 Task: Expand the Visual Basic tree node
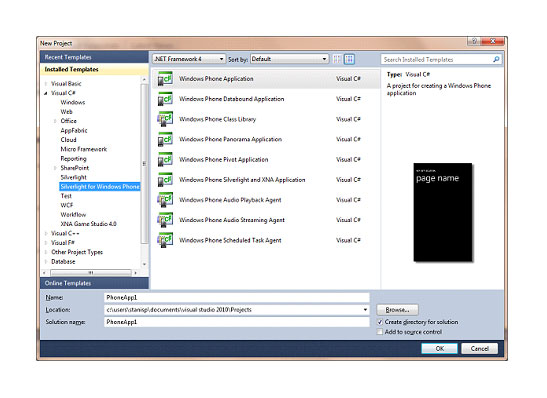click(46, 84)
